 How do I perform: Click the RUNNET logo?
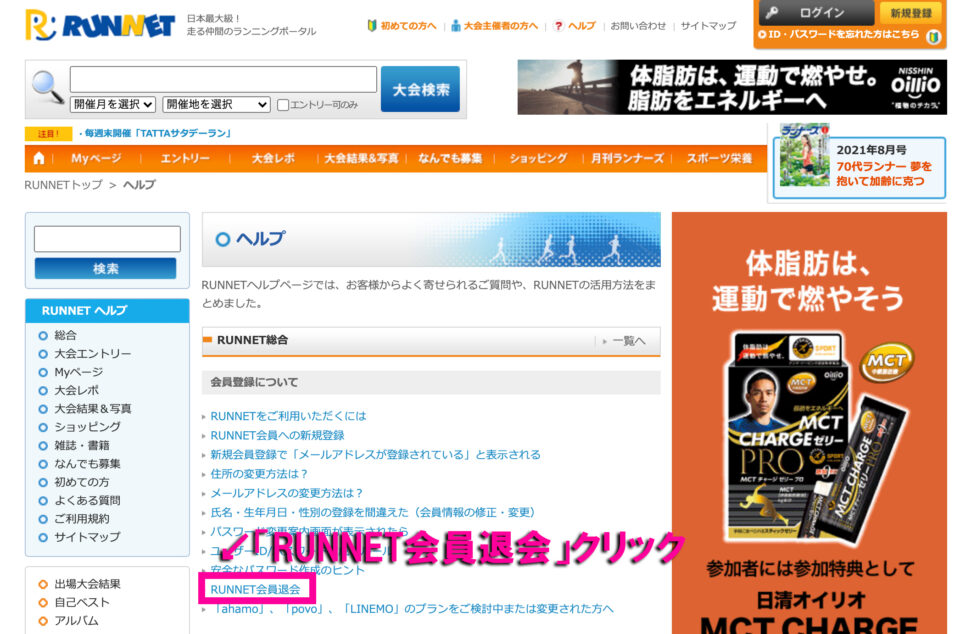[x=100, y=25]
